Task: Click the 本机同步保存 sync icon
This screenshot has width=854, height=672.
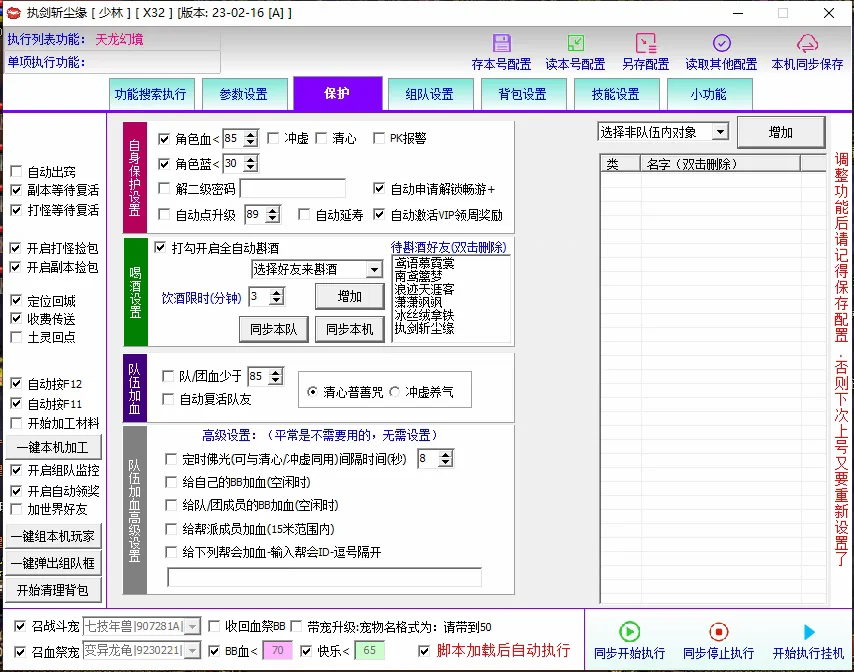Action: pyautogui.click(x=806, y=42)
